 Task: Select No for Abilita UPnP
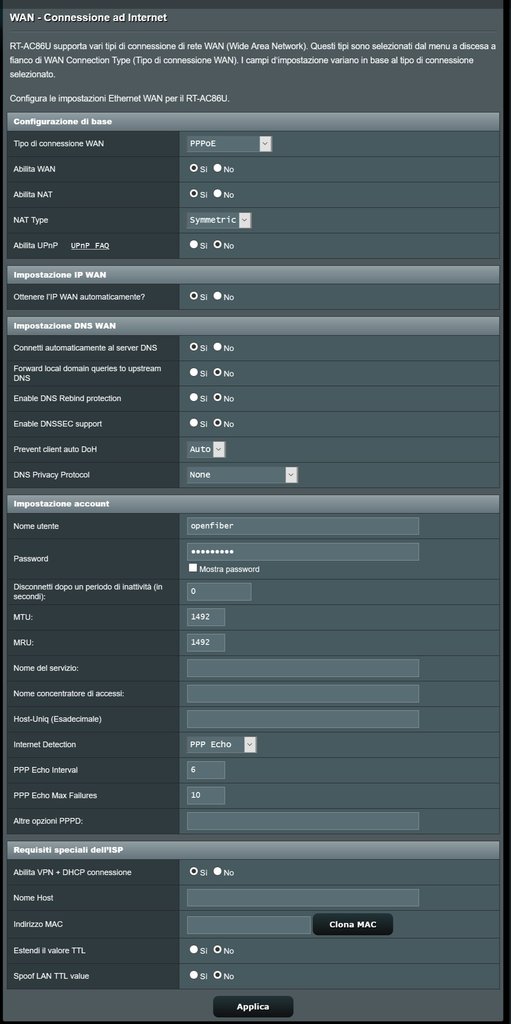(218, 245)
